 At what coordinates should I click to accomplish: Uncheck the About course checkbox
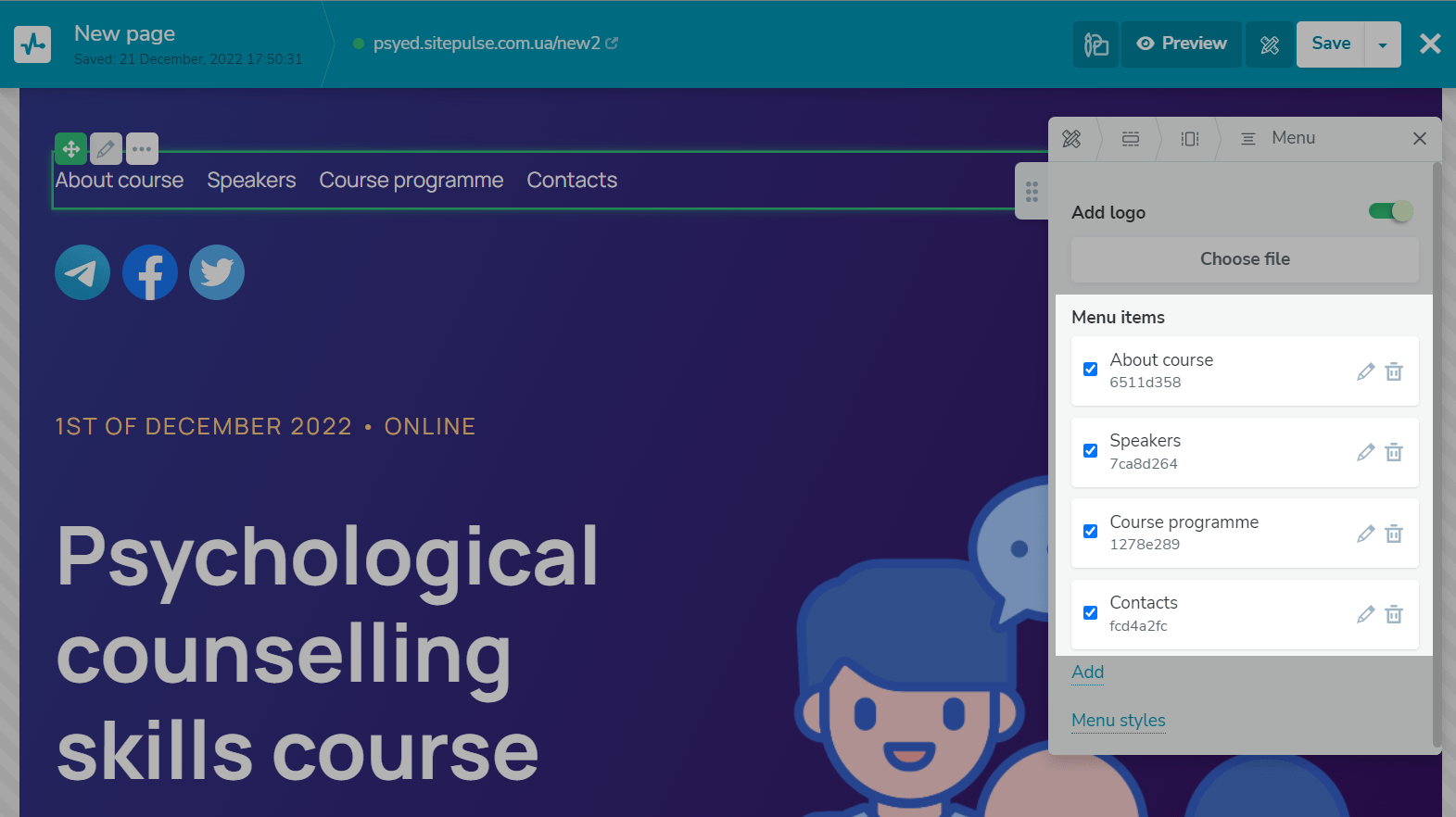(x=1091, y=370)
